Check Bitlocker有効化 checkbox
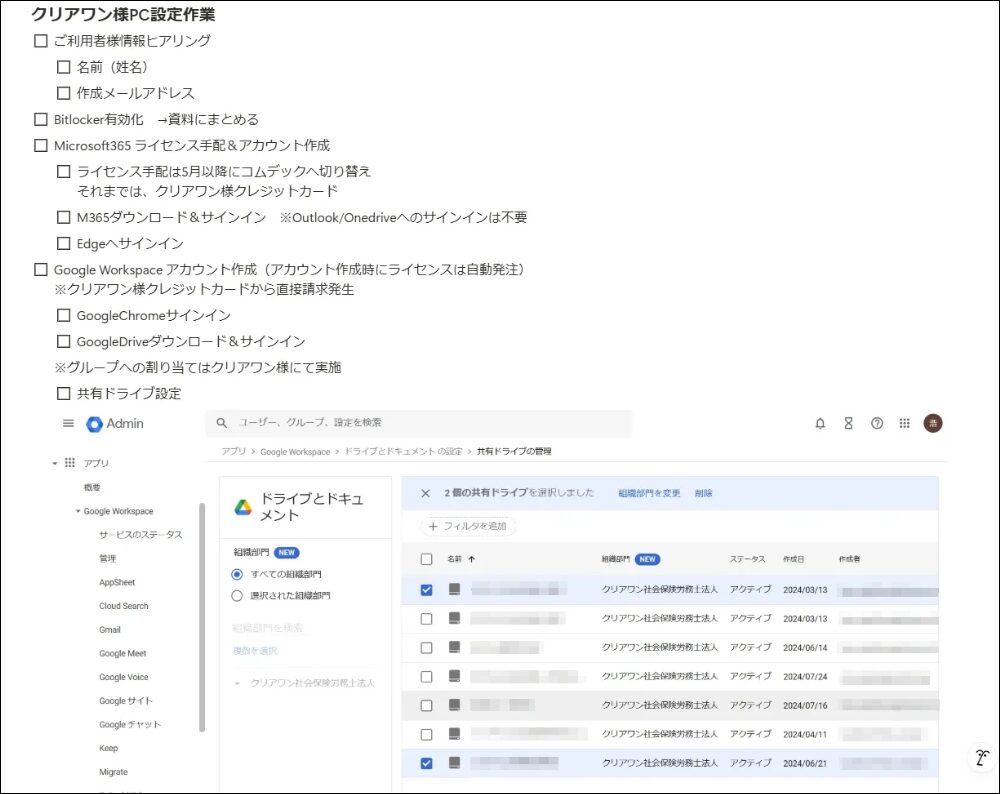 click(x=41, y=119)
